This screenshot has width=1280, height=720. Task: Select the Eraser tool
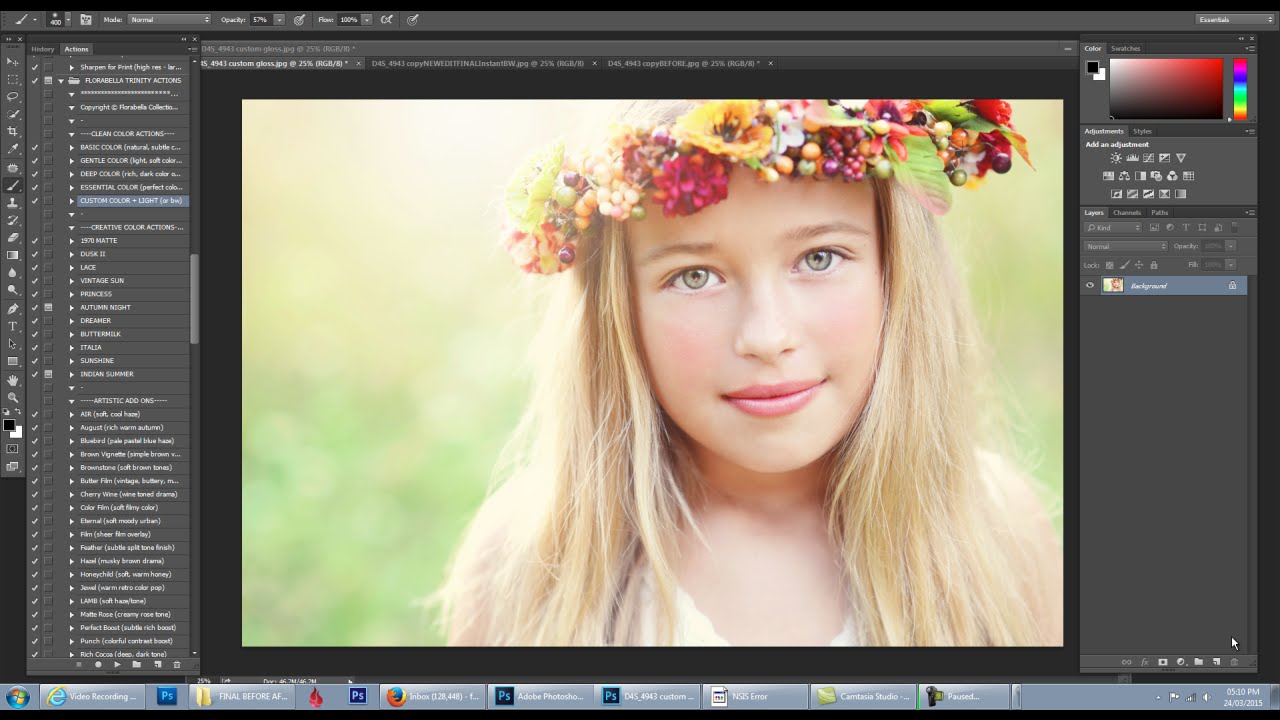[x=13, y=238]
